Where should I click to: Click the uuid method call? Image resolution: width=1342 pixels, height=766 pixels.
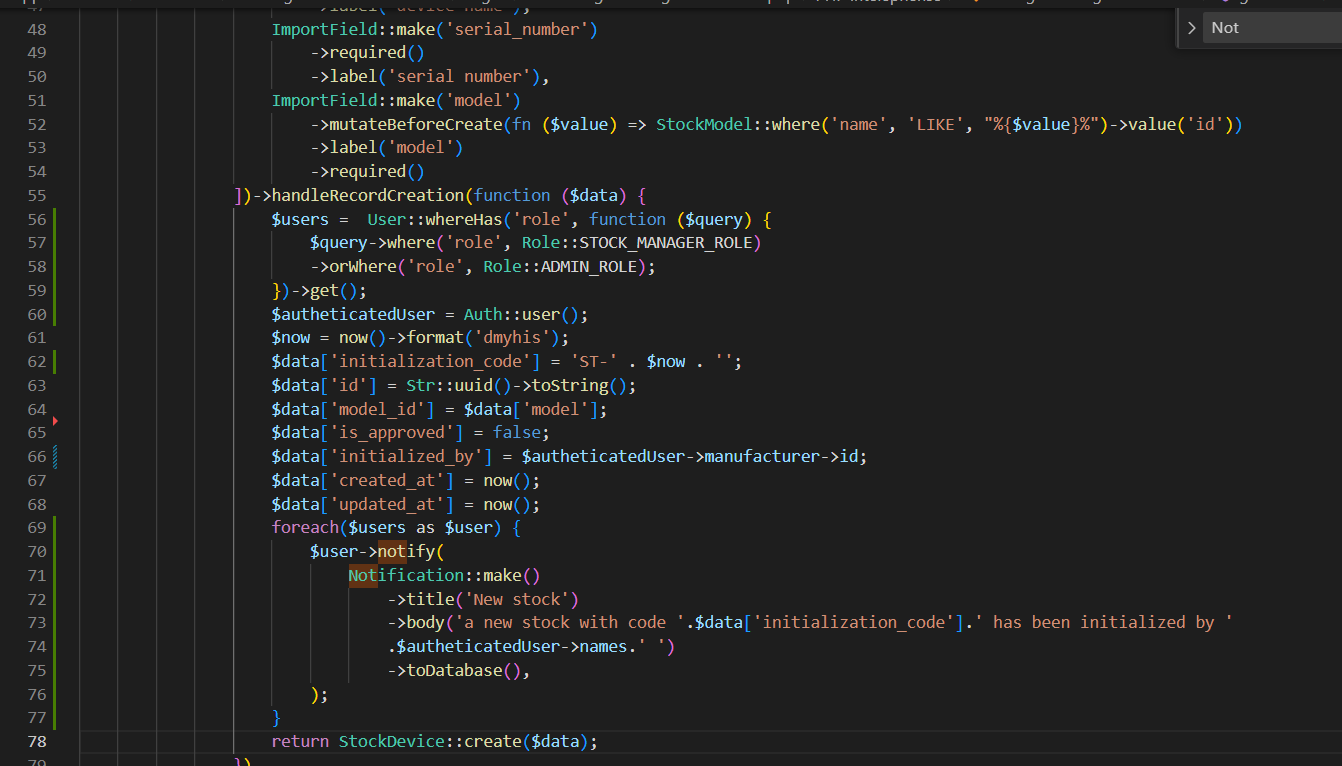473,385
